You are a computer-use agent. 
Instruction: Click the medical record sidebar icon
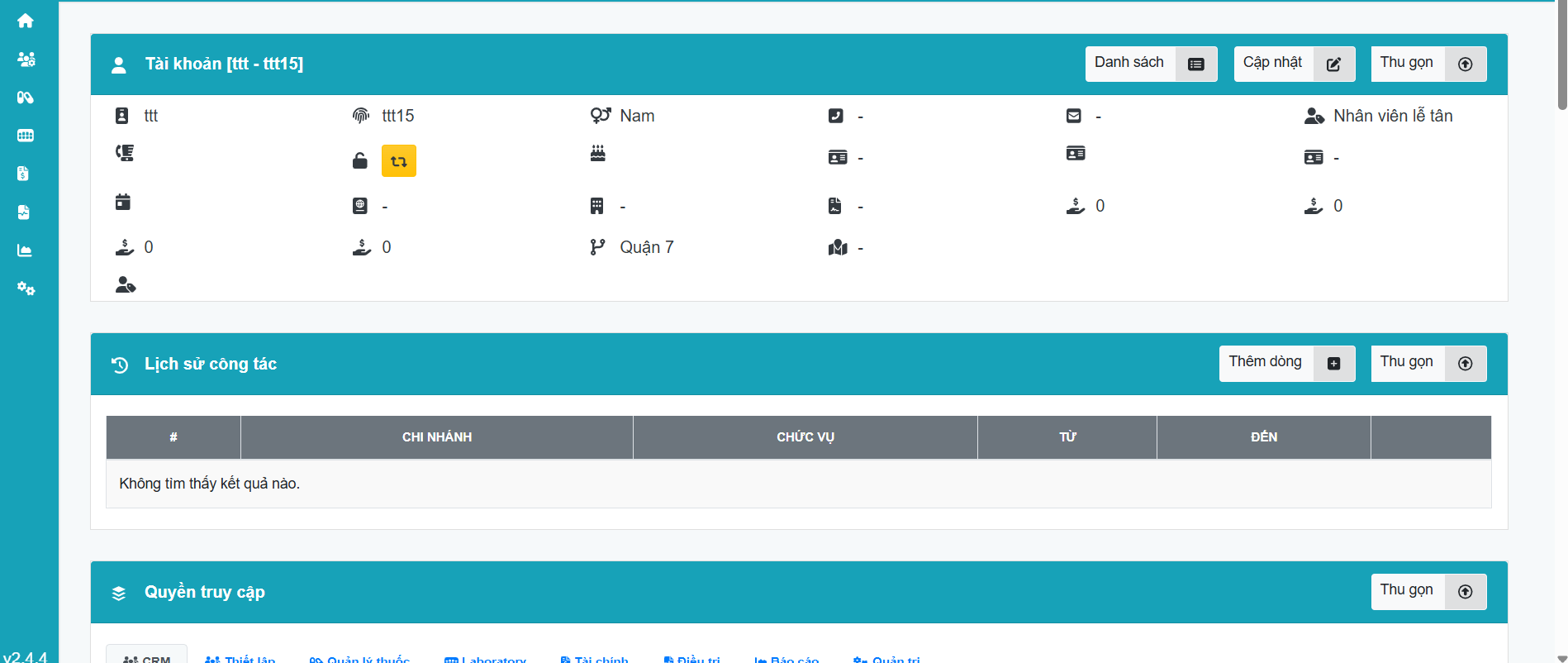[24, 212]
